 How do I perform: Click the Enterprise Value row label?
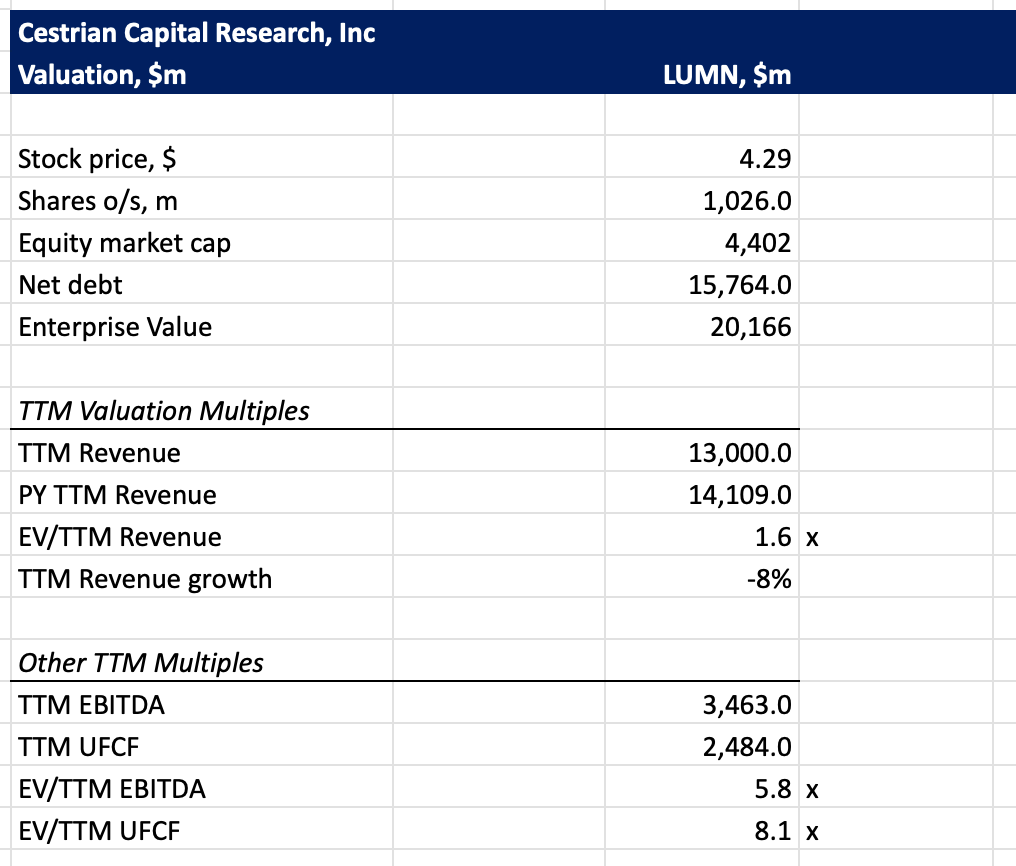[x=115, y=327]
